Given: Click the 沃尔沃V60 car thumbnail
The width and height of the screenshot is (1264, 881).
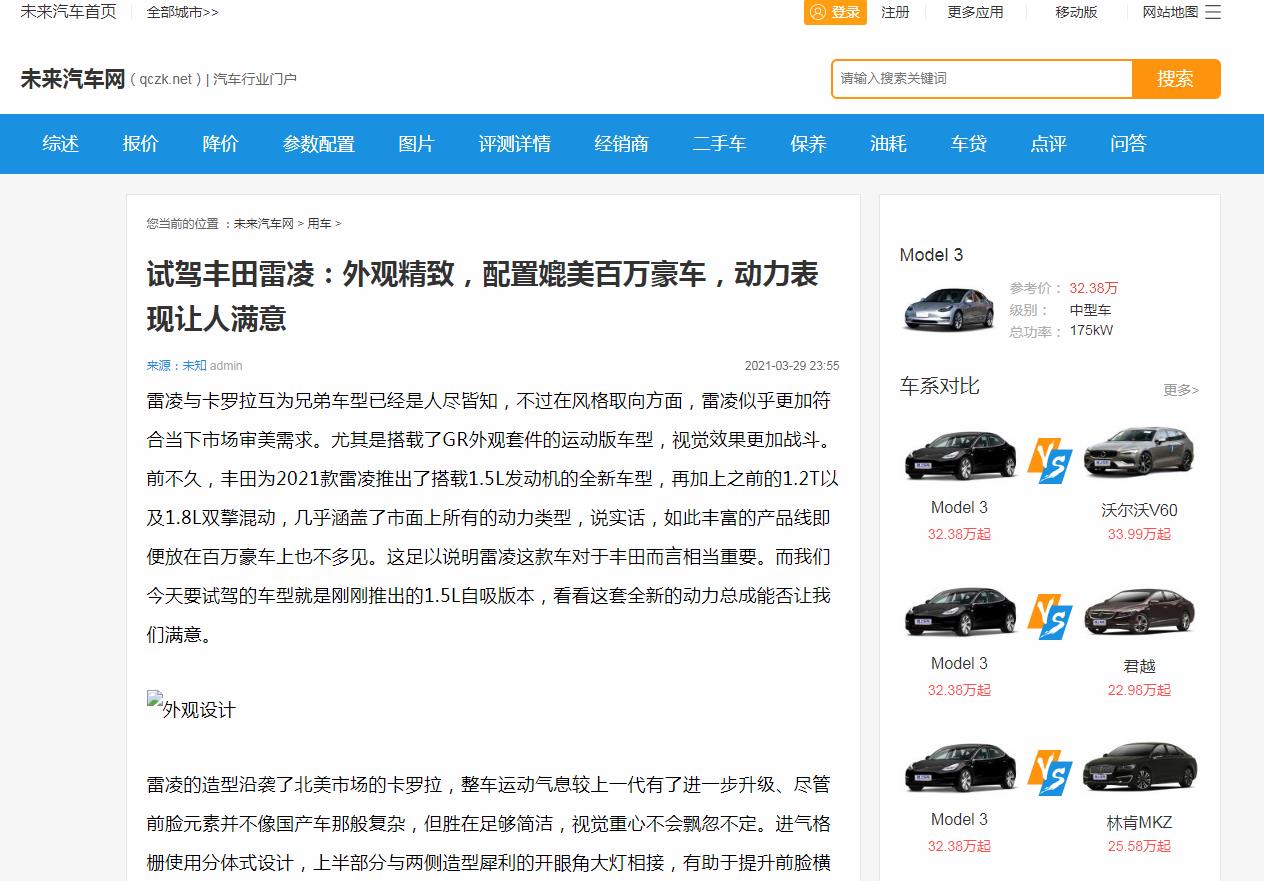Looking at the screenshot, I should [1139, 452].
